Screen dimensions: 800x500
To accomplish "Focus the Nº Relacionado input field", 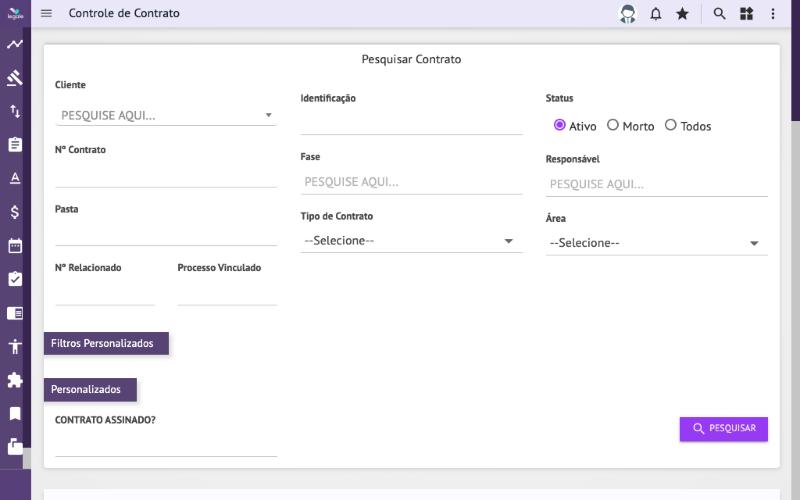I will click(105, 294).
